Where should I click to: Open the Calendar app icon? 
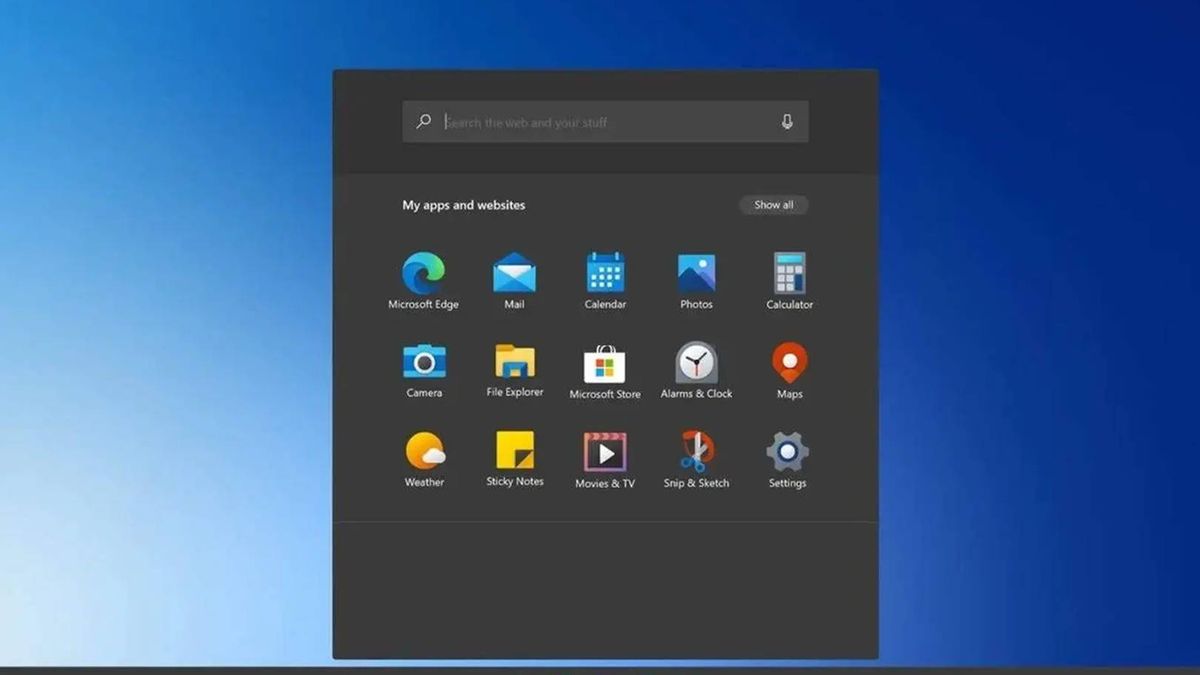pyautogui.click(x=605, y=273)
